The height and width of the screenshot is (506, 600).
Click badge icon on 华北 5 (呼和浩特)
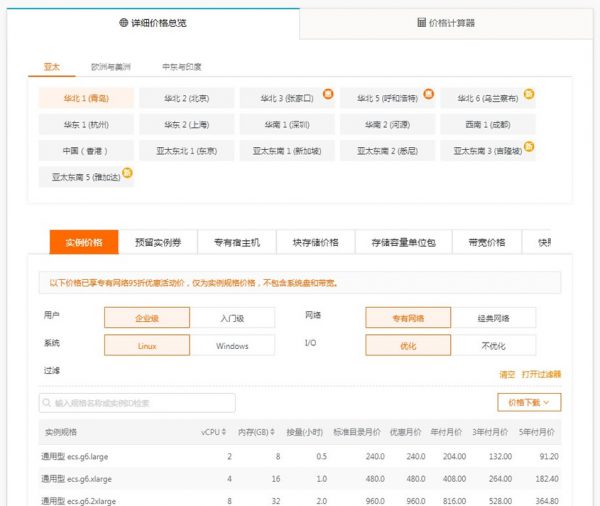point(427,93)
